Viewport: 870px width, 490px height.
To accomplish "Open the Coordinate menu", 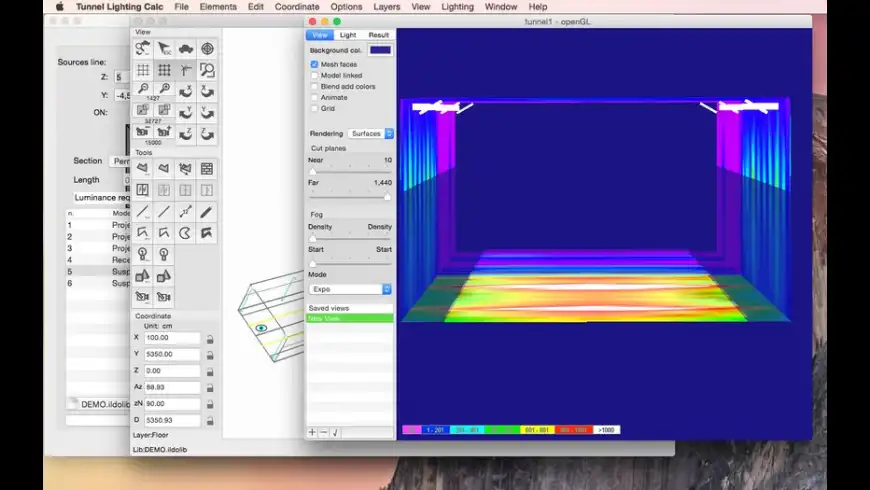I will click(297, 7).
